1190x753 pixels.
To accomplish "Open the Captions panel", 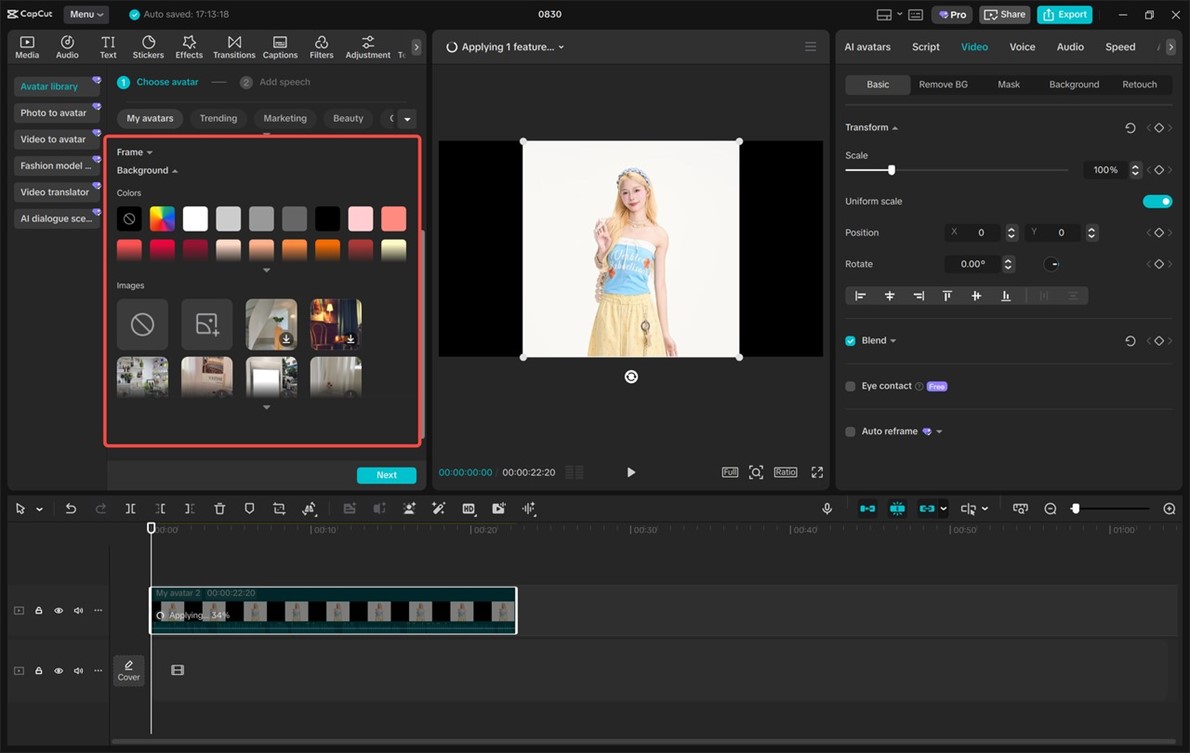I will tap(280, 46).
